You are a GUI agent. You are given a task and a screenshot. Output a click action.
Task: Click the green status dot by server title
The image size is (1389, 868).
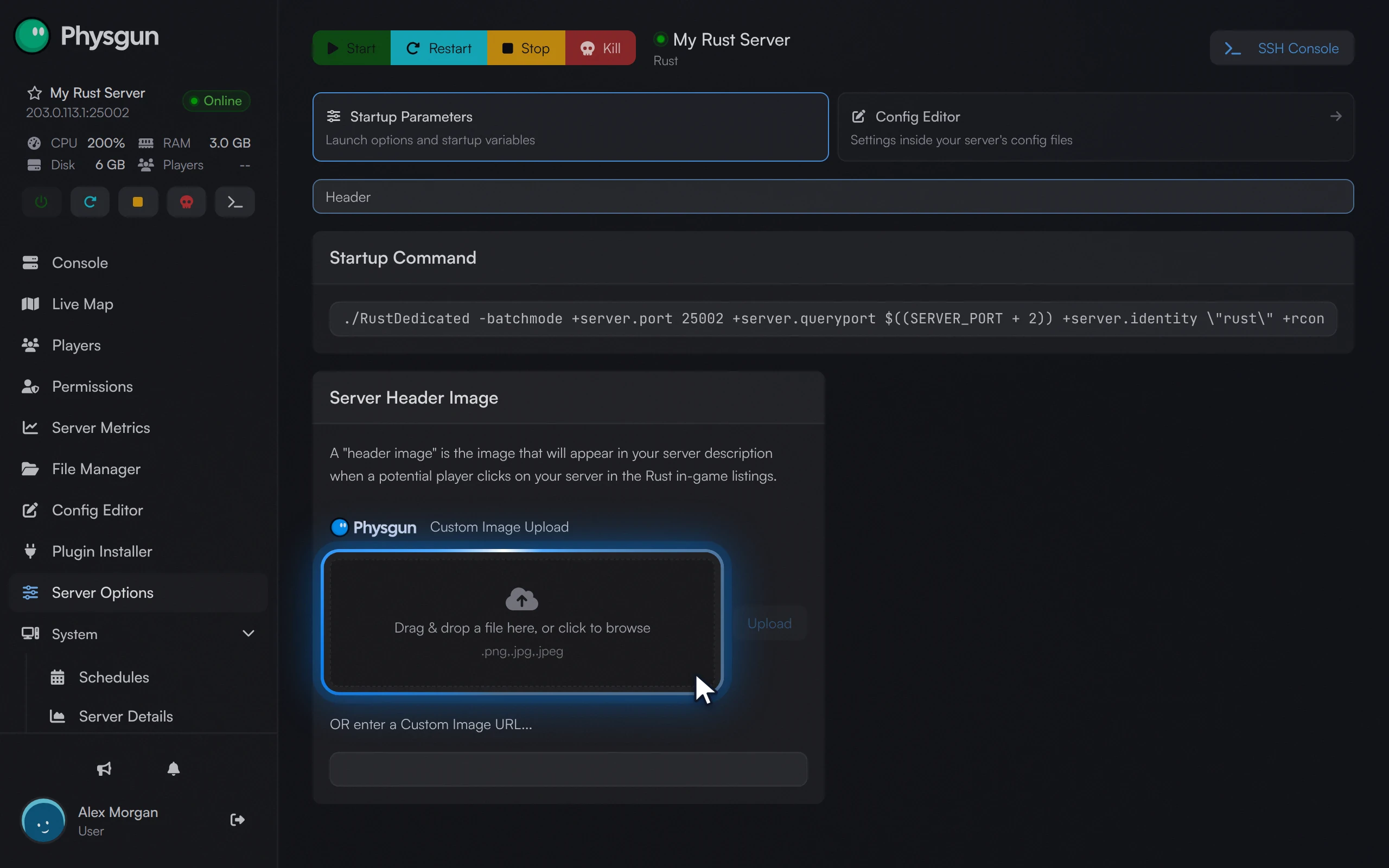pyautogui.click(x=660, y=39)
